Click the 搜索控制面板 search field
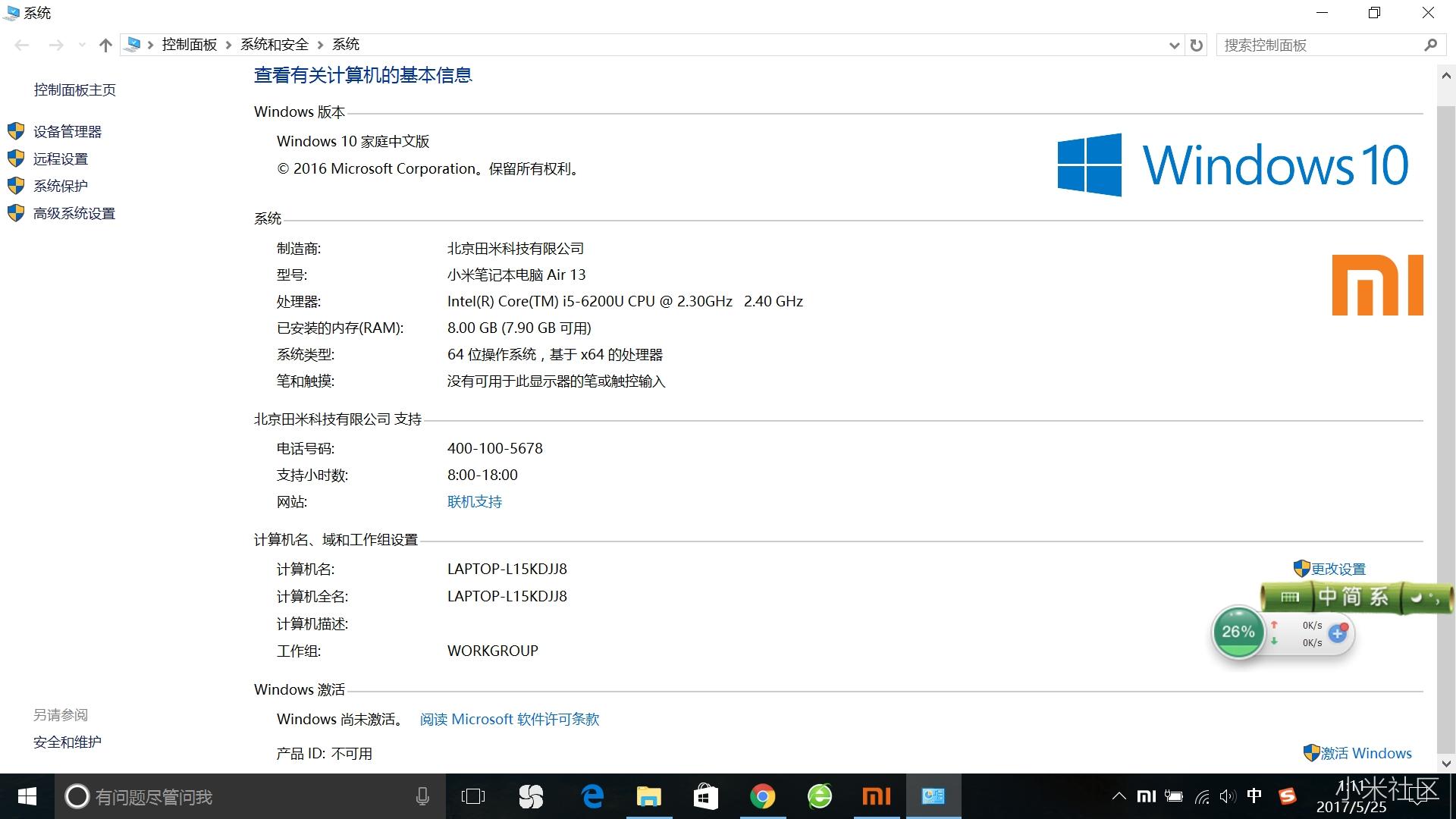Viewport: 1456px width, 819px height. [1319, 45]
